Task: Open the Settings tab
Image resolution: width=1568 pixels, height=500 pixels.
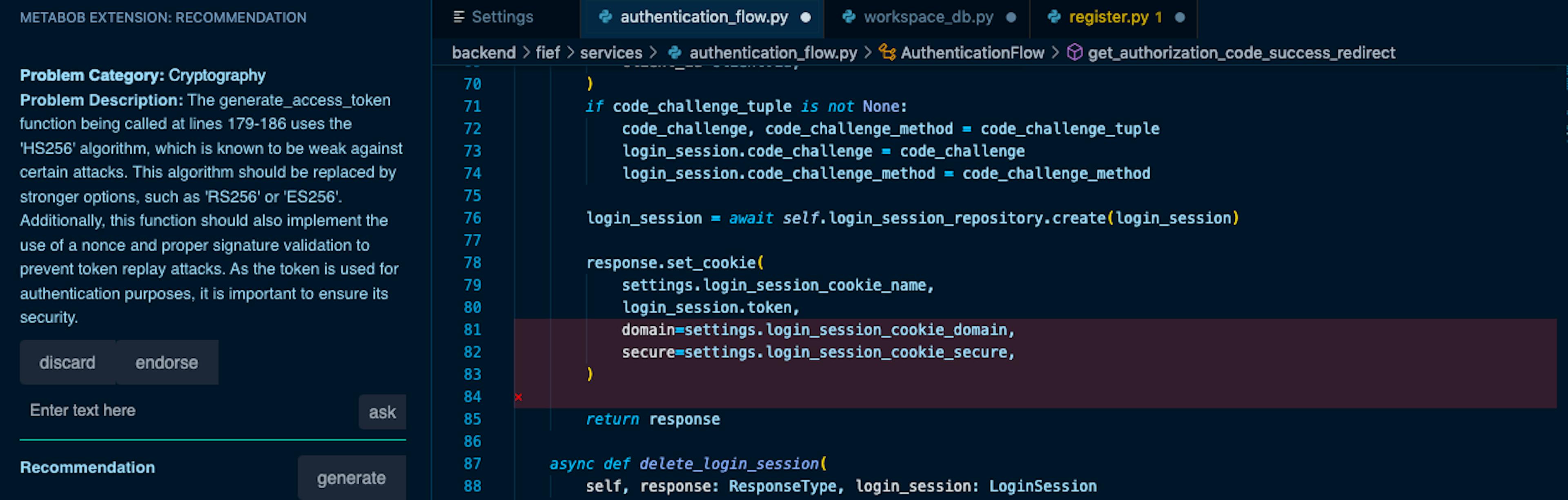Action: point(494,17)
